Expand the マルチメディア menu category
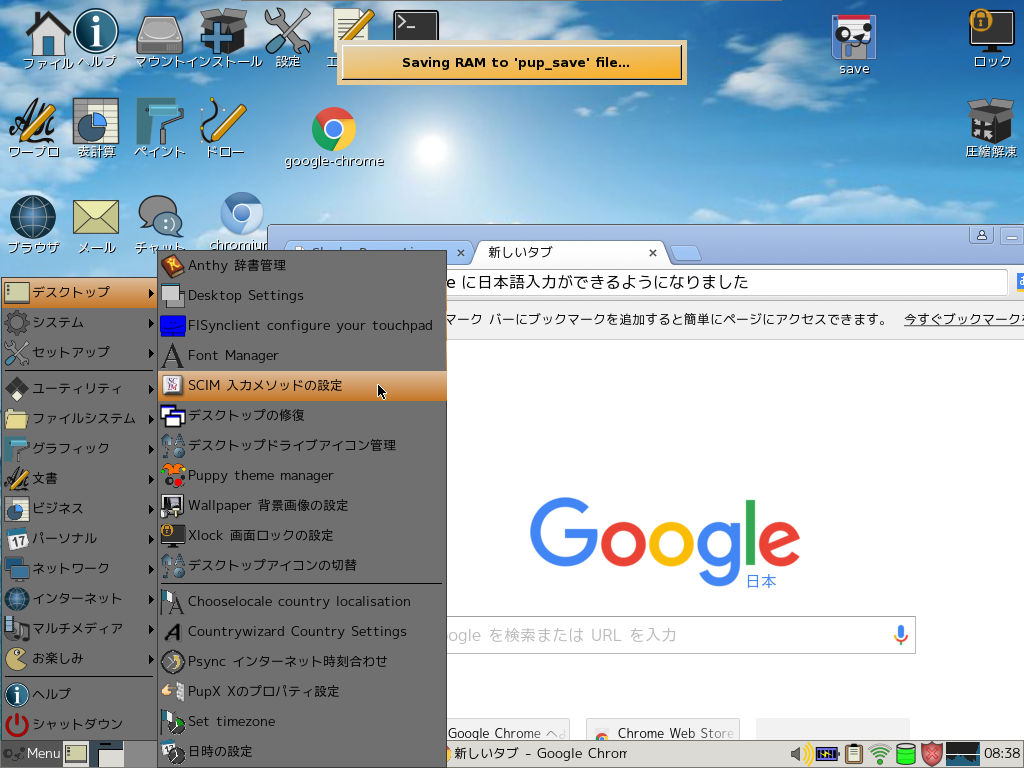 click(80, 628)
